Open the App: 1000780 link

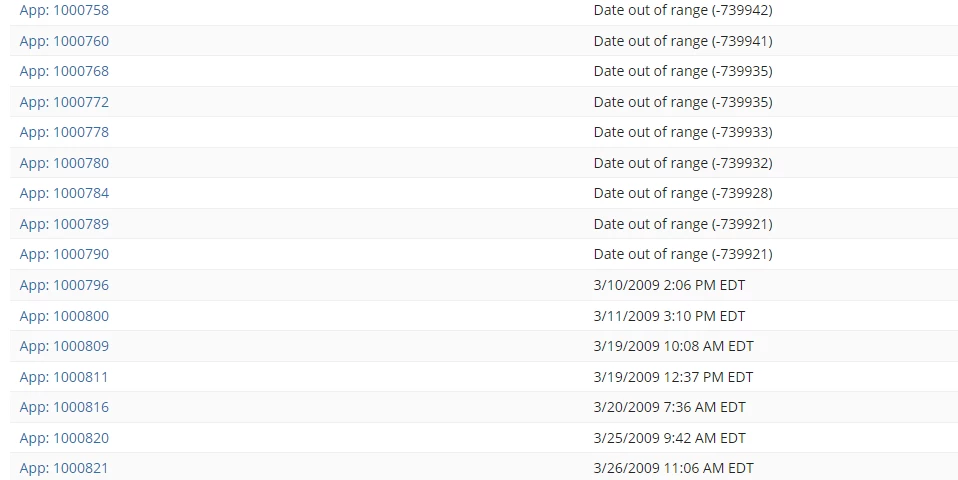pos(64,163)
